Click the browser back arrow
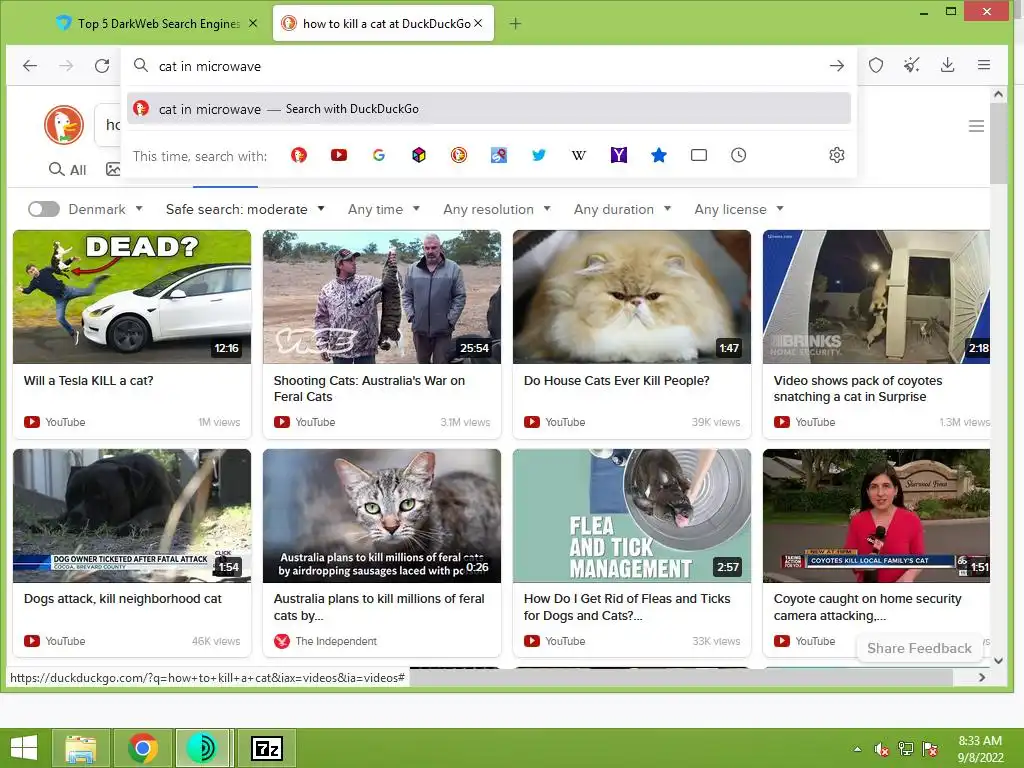 point(30,65)
